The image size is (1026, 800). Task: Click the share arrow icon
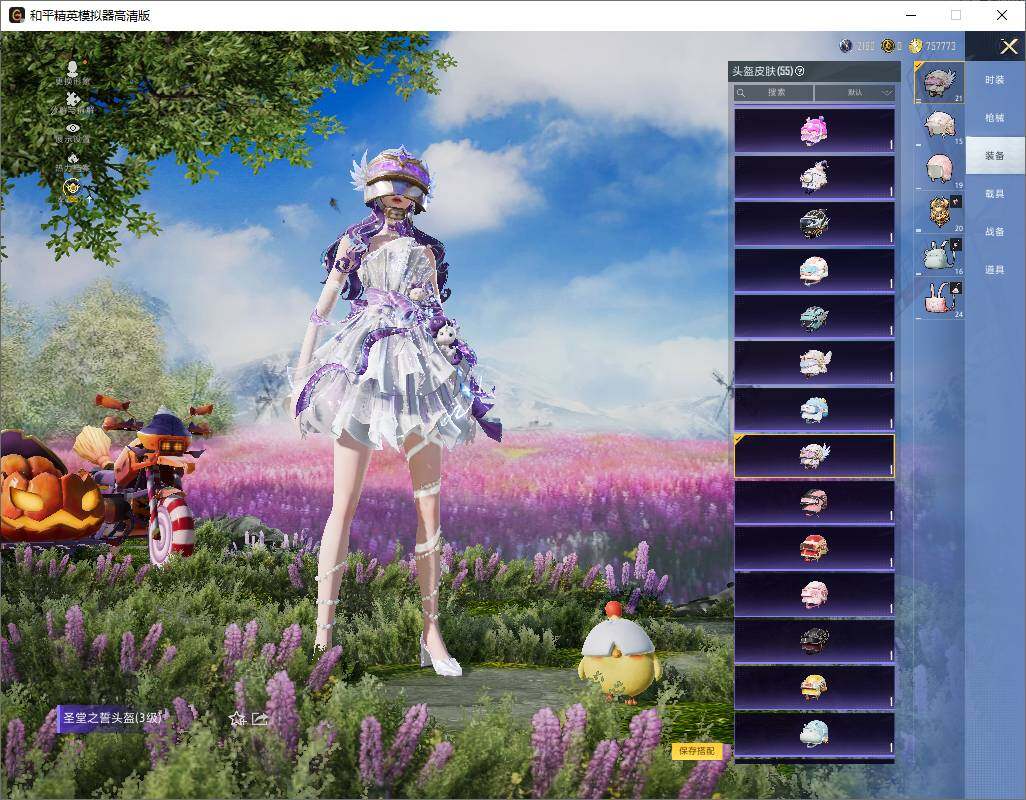click(260, 719)
